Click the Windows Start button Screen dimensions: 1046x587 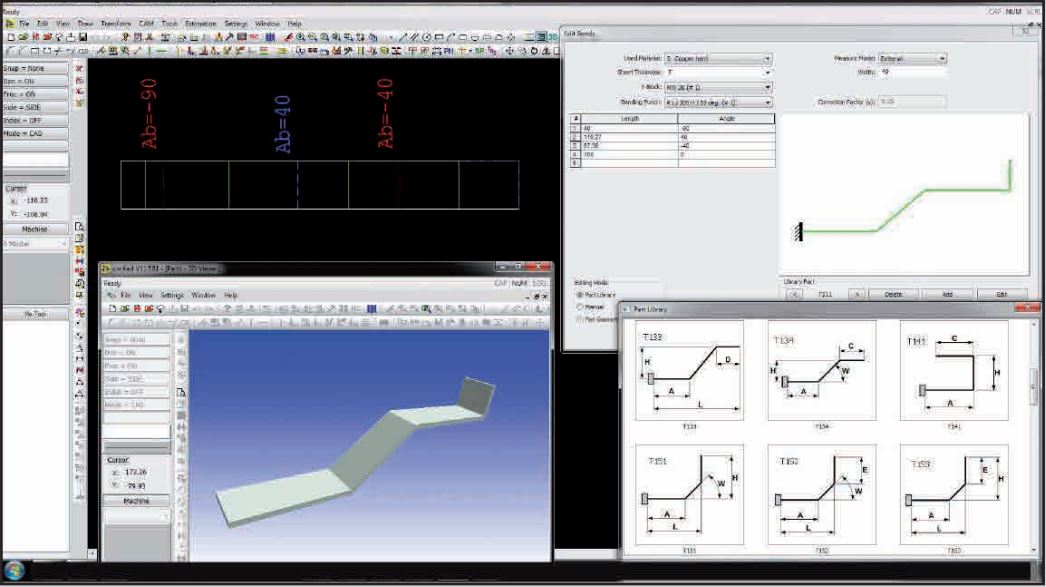tap(15, 571)
